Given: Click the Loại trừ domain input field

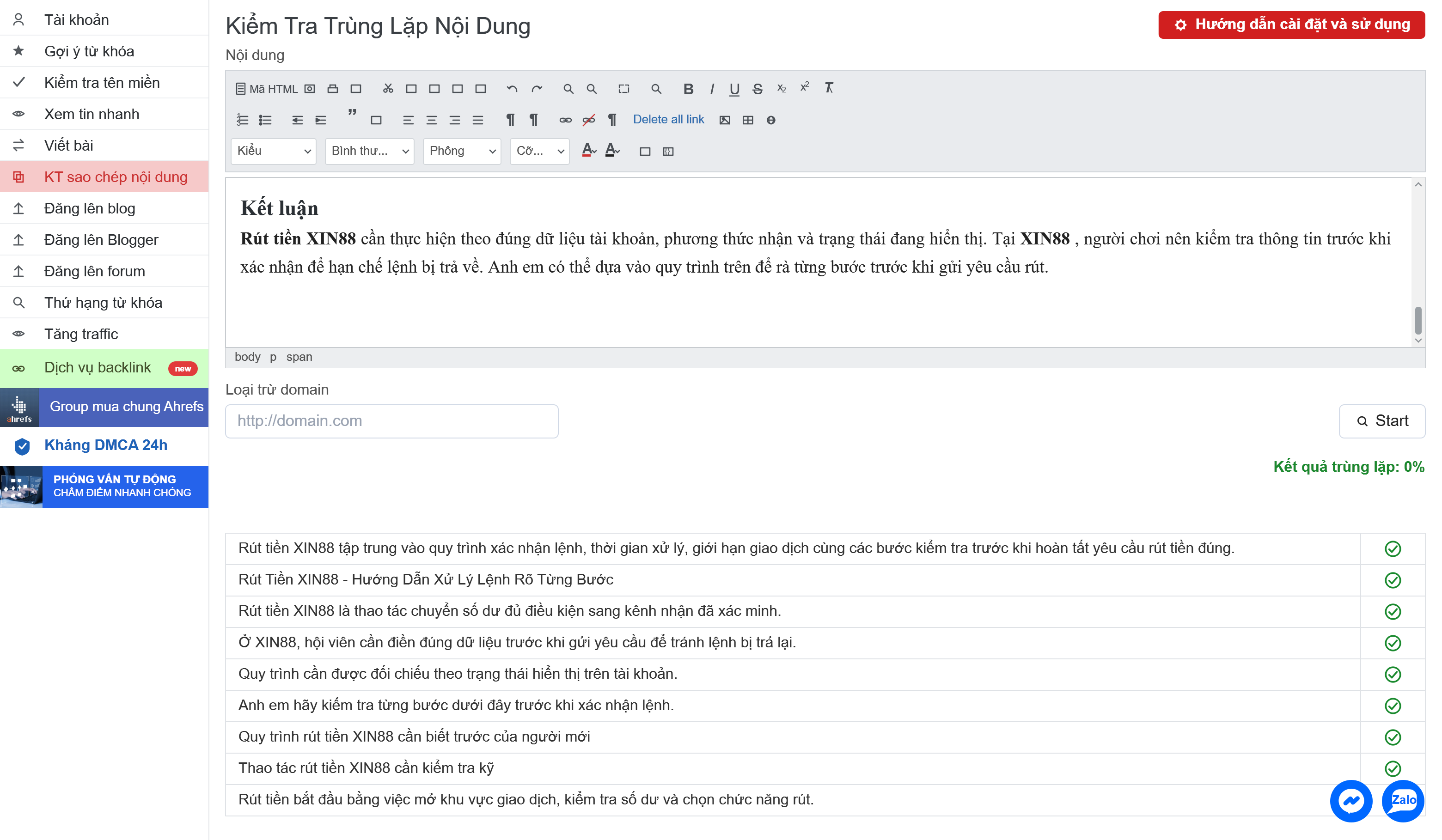Looking at the screenshot, I should pos(391,421).
